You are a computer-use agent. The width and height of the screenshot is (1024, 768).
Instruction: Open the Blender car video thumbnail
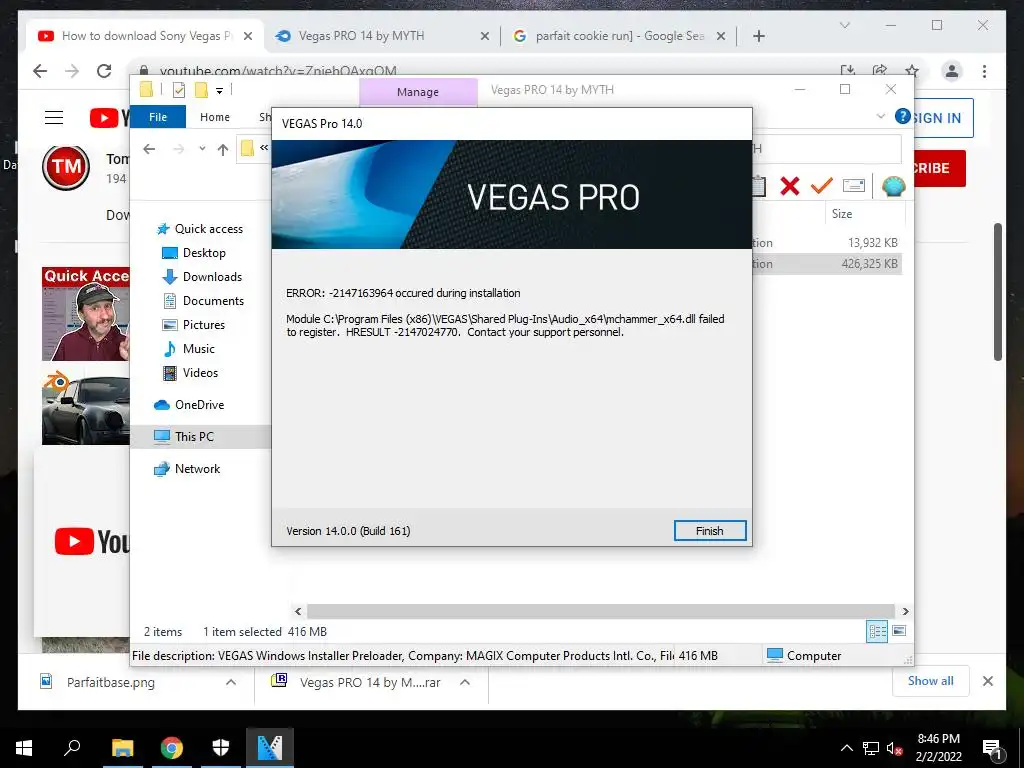(x=86, y=406)
